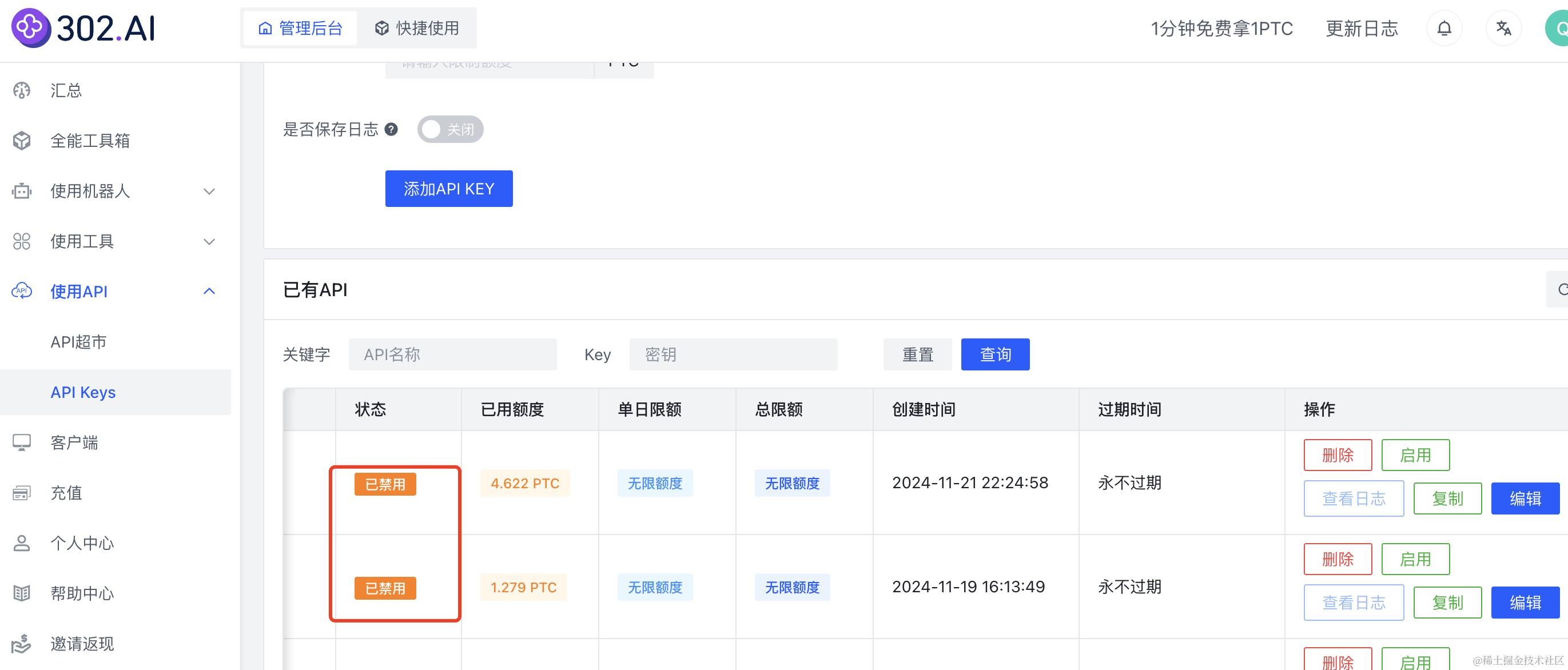Click the help icon beside 是否保存日志
Viewport: 1568px width, 670px height.
tap(391, 129)
